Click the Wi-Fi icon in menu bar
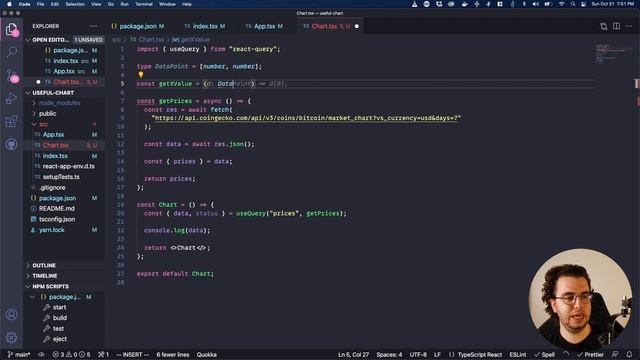This screenshot has height=360, width=640. pyautogui.click(x=562, y=4)
